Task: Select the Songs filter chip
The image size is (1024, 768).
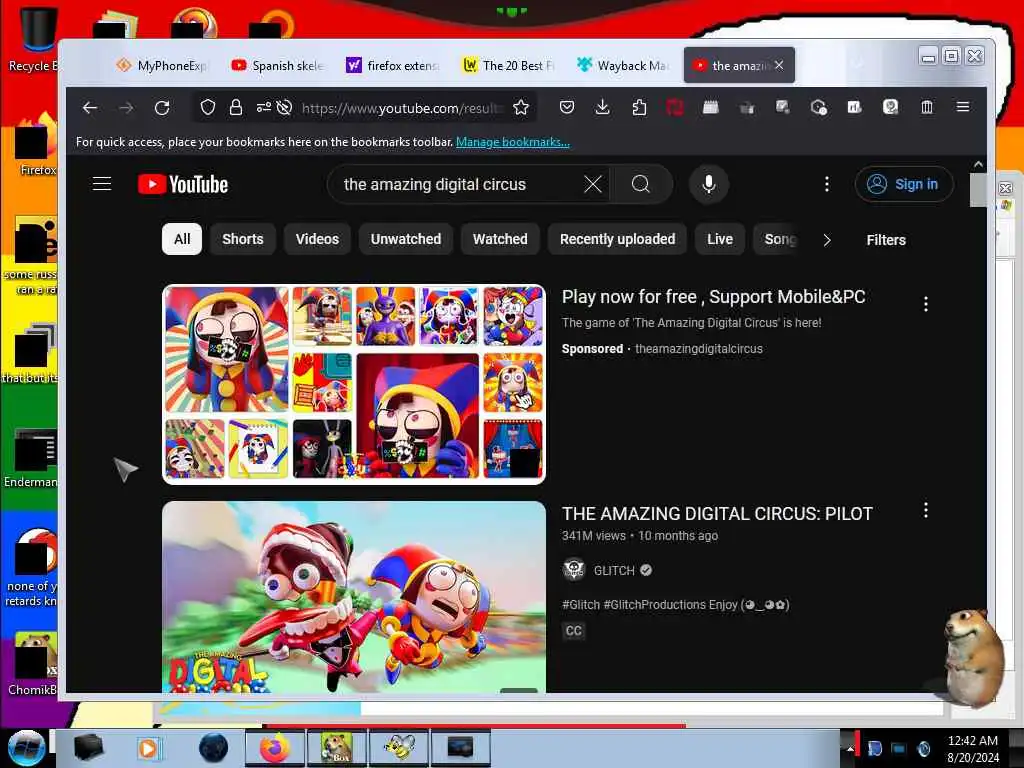Action: (777, 239)
